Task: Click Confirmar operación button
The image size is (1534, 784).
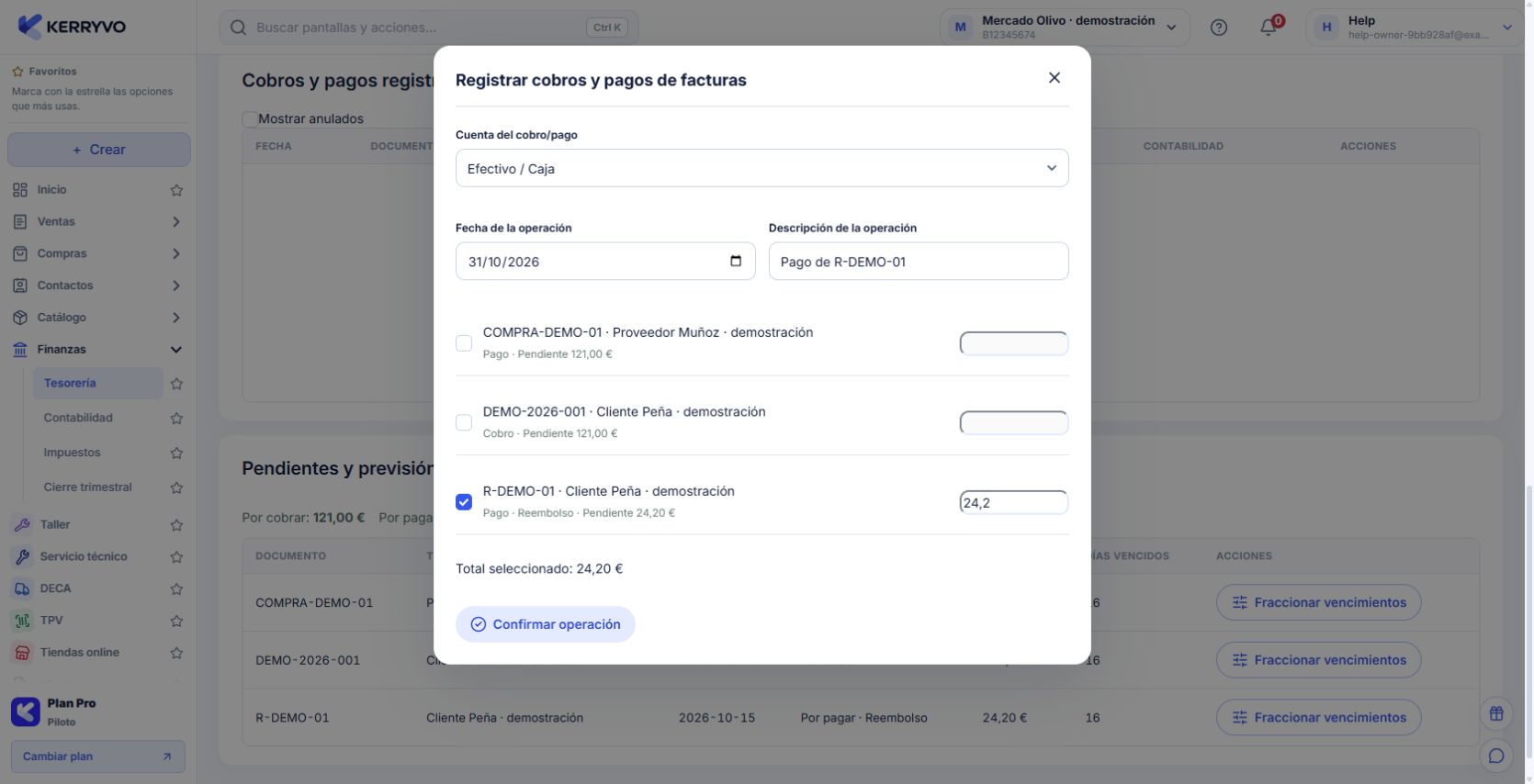Action: 546,624
